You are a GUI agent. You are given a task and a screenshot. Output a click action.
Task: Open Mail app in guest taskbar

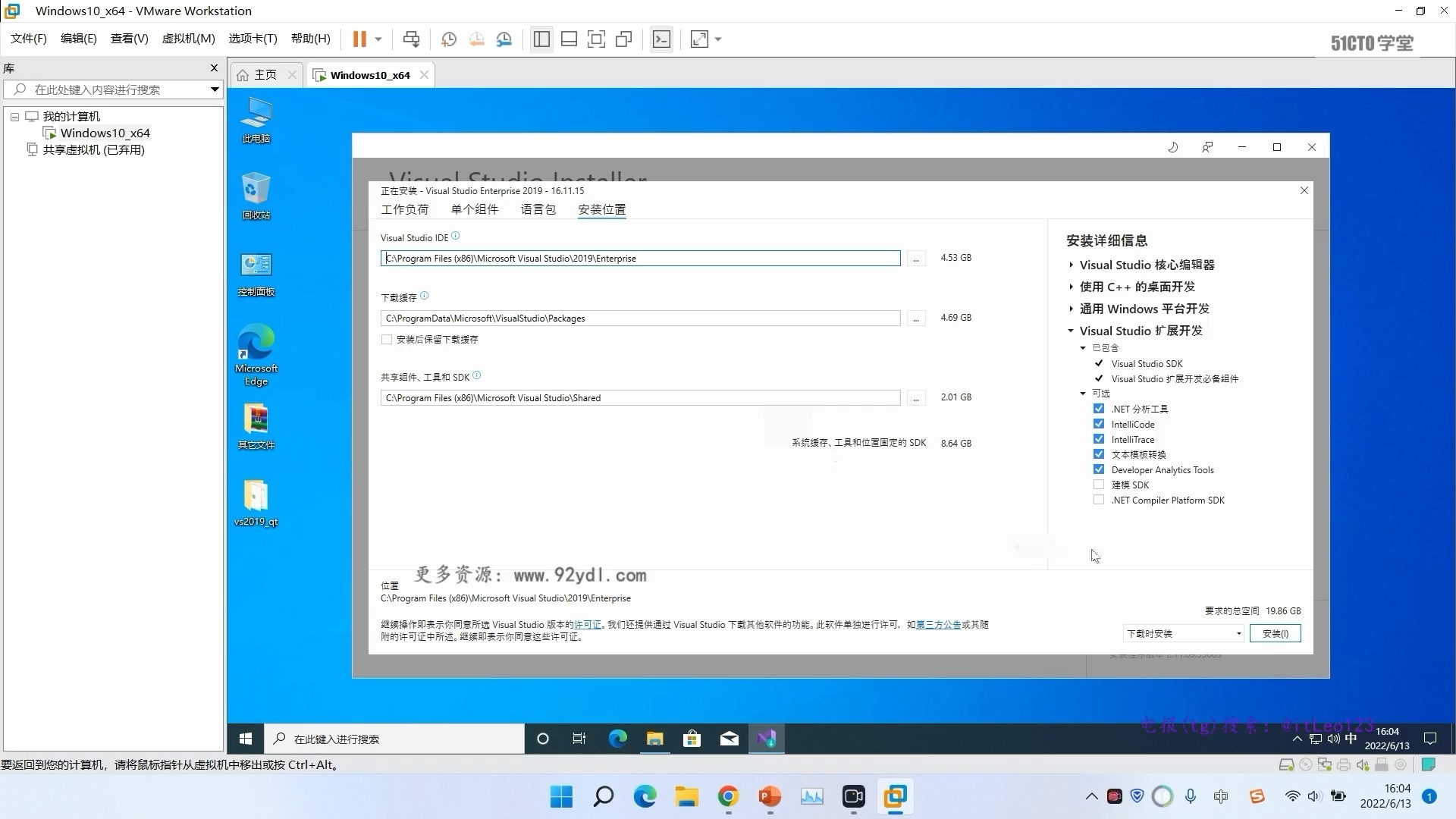[729, 739]
